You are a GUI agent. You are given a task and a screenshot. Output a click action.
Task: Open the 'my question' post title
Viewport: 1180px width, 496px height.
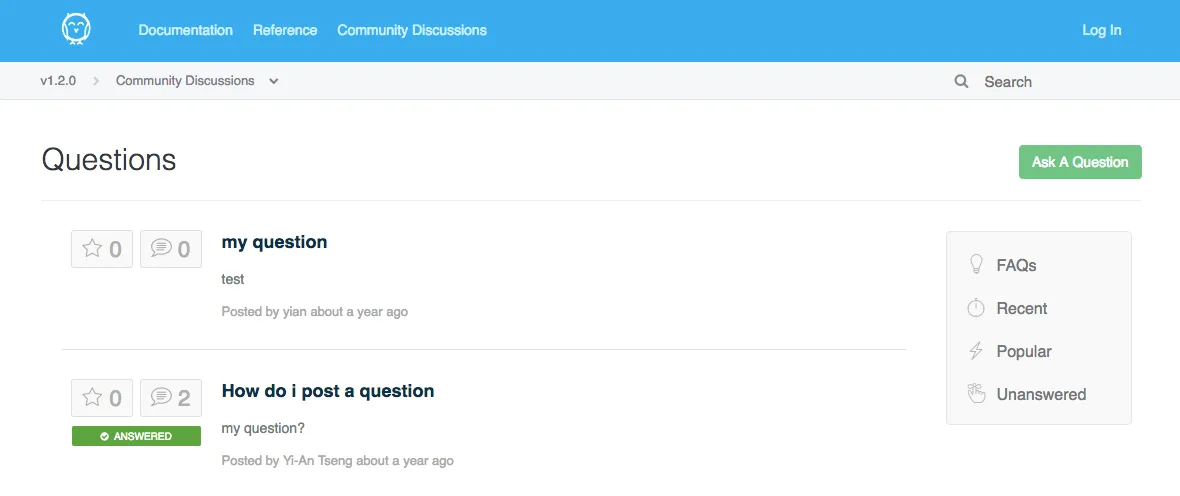(275, 242)
